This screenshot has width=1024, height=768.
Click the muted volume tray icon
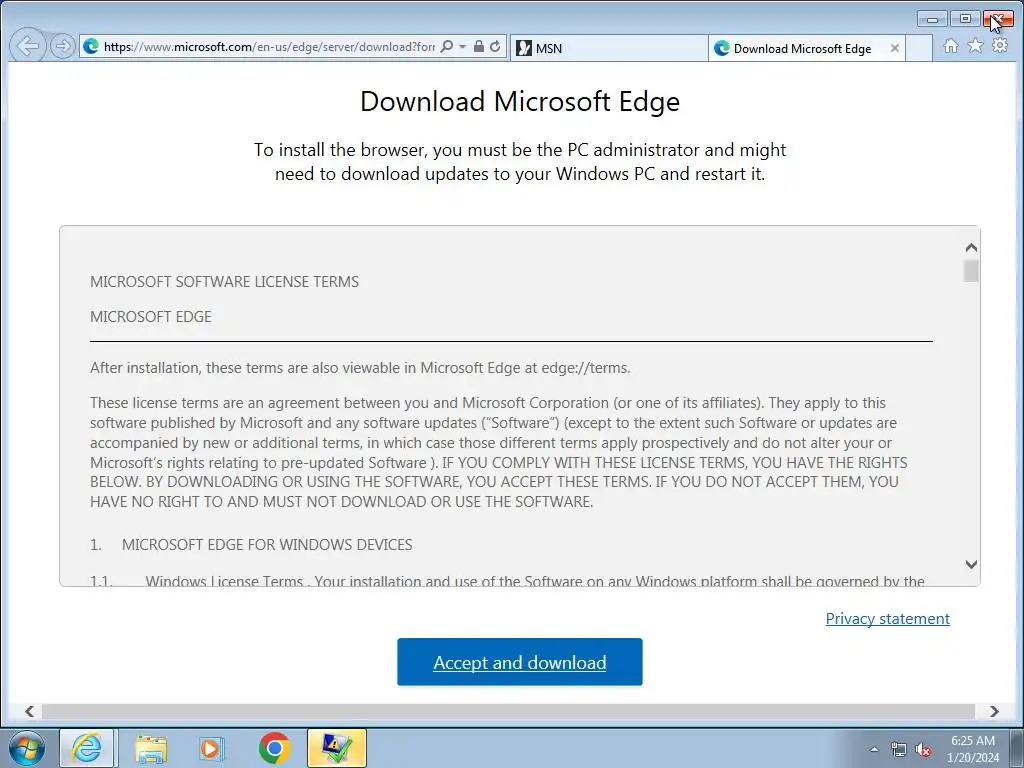pyautogui.click(x=923, y=749)
